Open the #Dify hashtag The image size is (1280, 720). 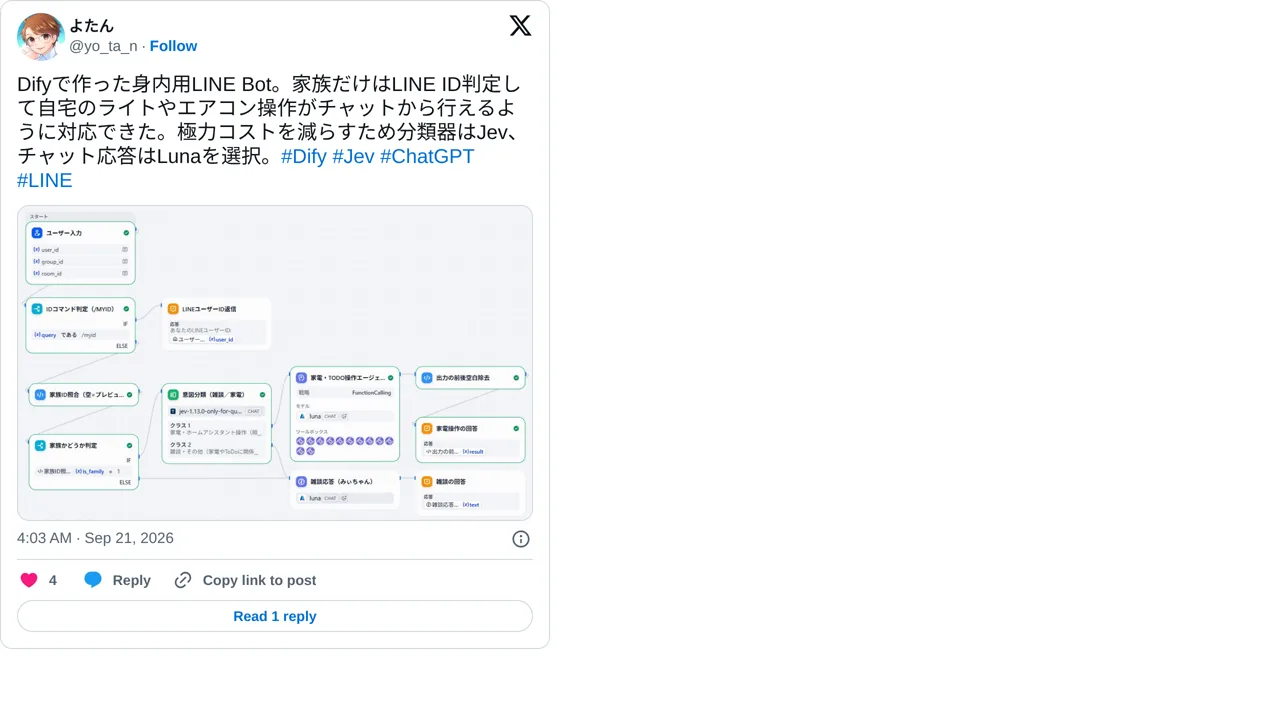tap(304, 156)
